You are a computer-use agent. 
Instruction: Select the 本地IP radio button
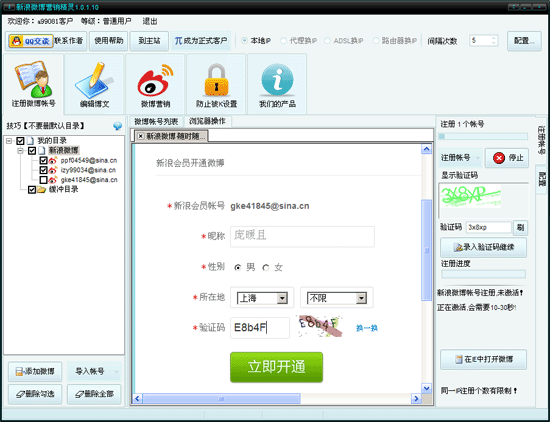[x=244, y=41]
